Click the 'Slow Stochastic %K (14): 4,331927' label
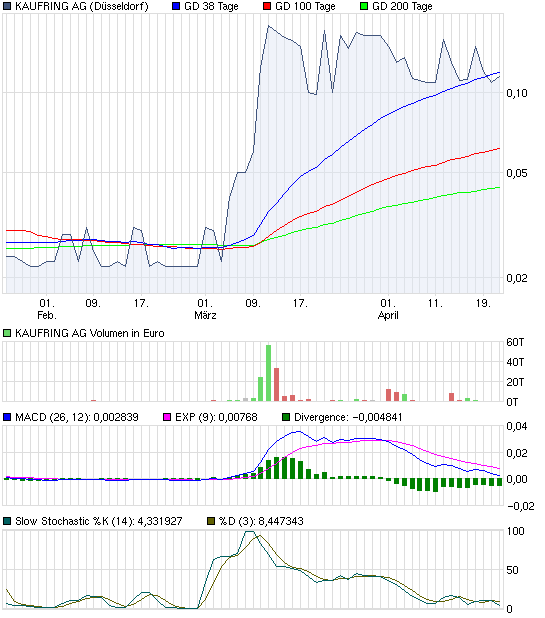Image resolution: width=545 pixels, height=618 pixels. pos(99,521)
